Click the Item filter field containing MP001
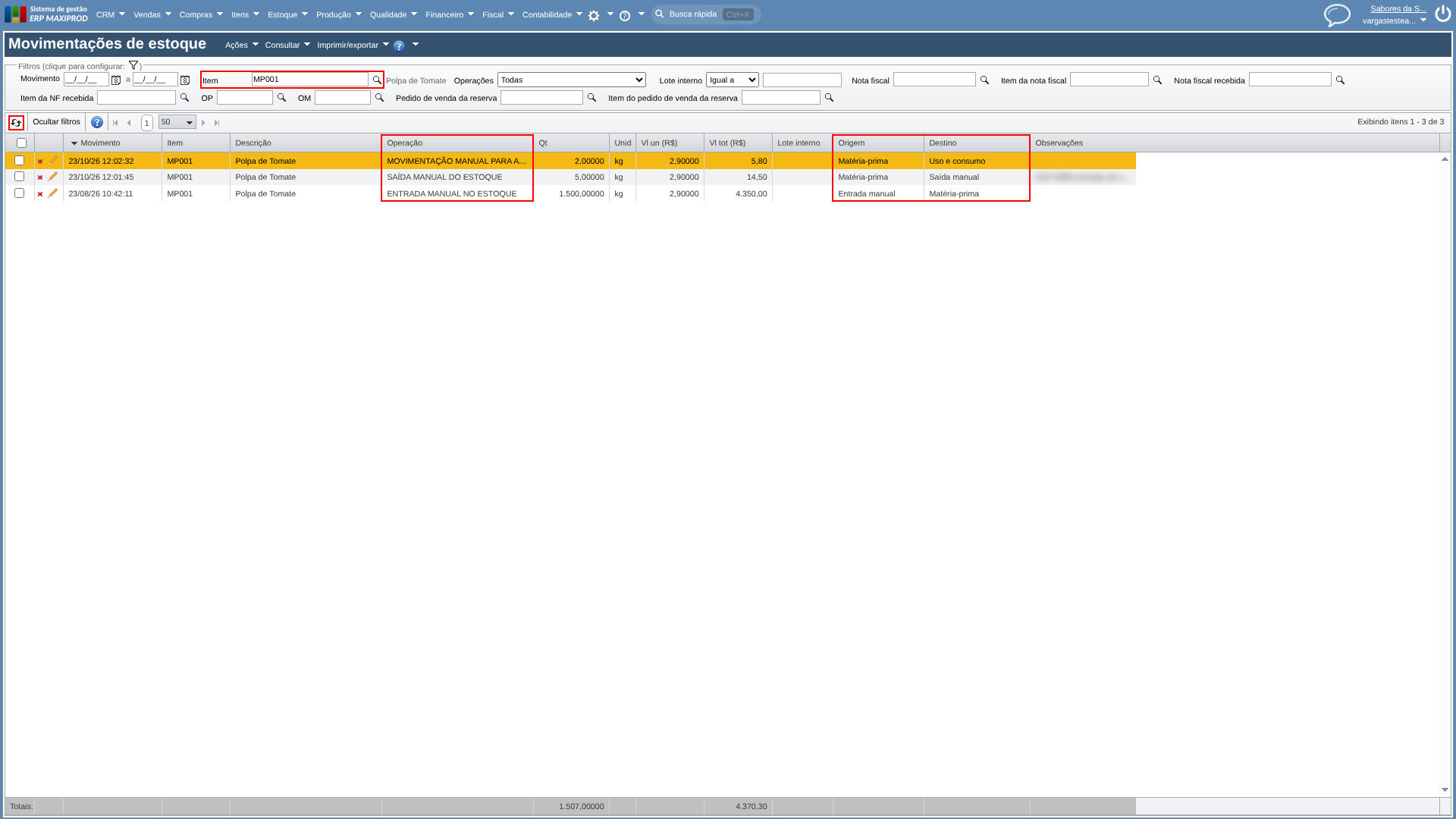Image resolution: width=1456 pixels, height=819 pixels. click(x=309, y=80)
